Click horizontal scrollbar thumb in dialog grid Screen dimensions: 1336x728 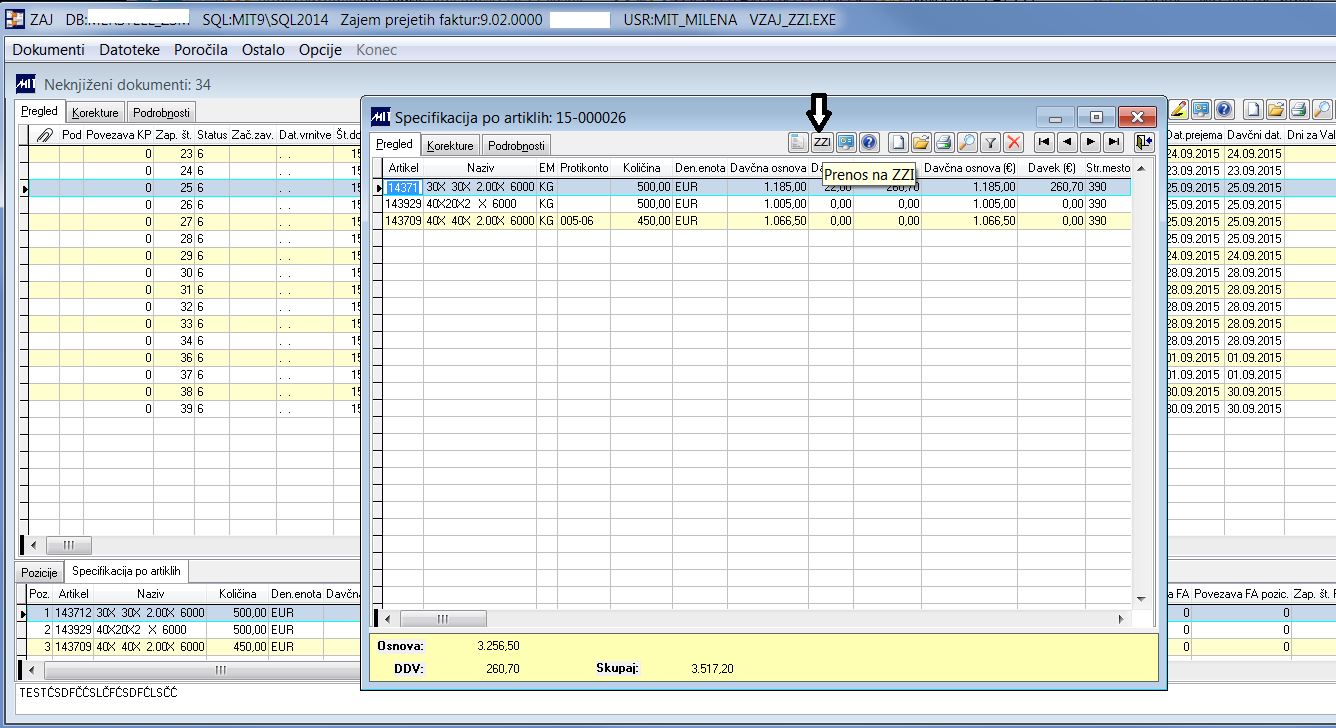pos(443,619)
